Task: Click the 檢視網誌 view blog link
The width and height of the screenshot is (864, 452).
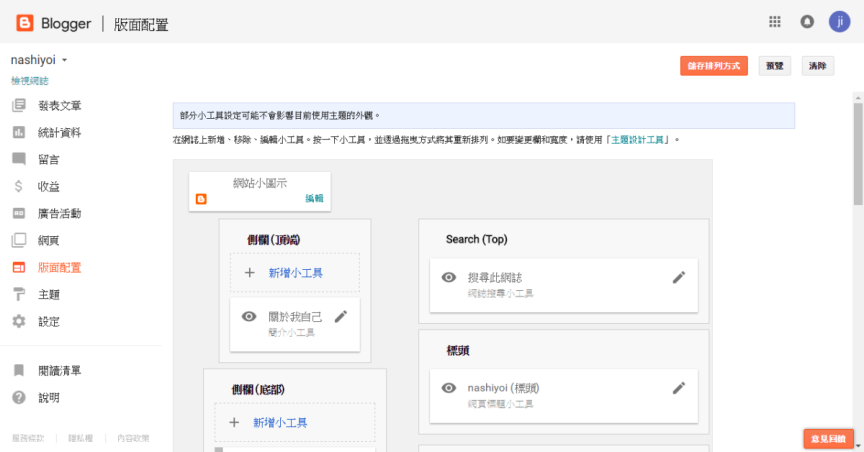Action: click(x=30, y=80)
